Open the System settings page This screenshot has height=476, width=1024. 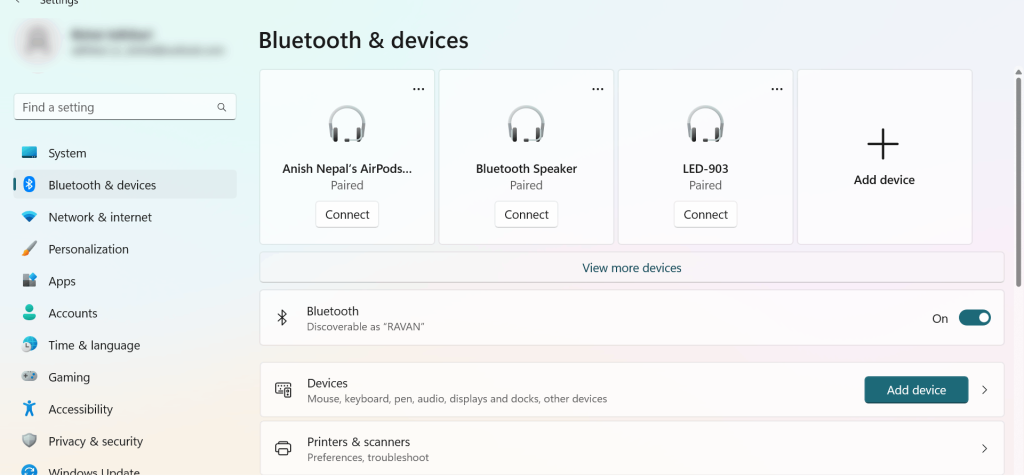coord(125,153)
